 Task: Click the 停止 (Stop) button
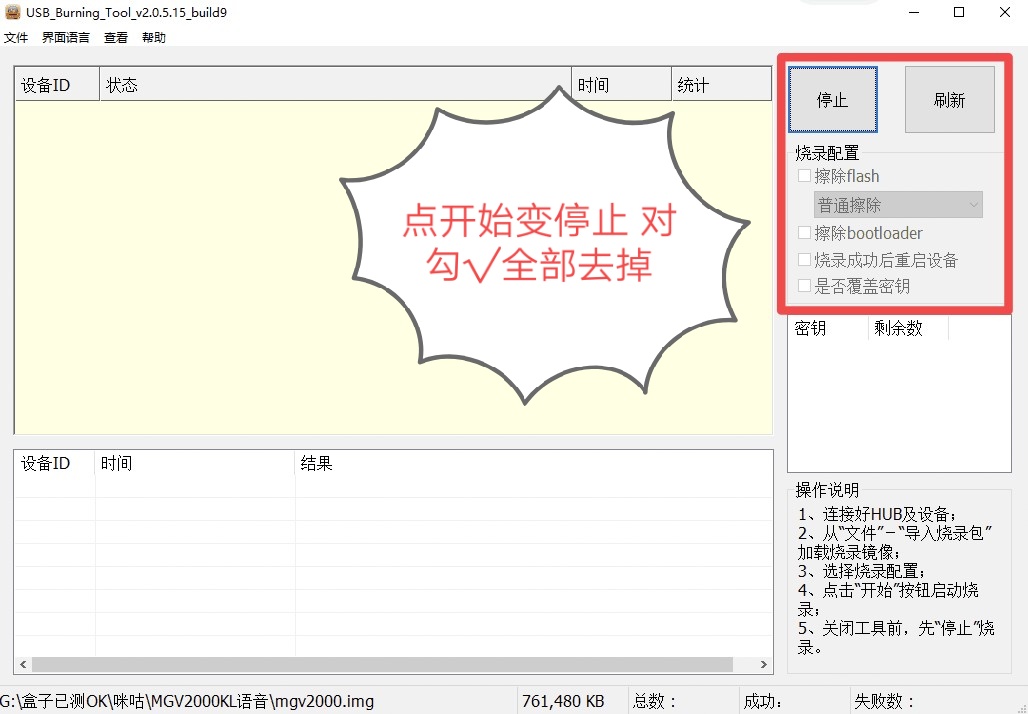pyautogui.click(x=833, y=100)
